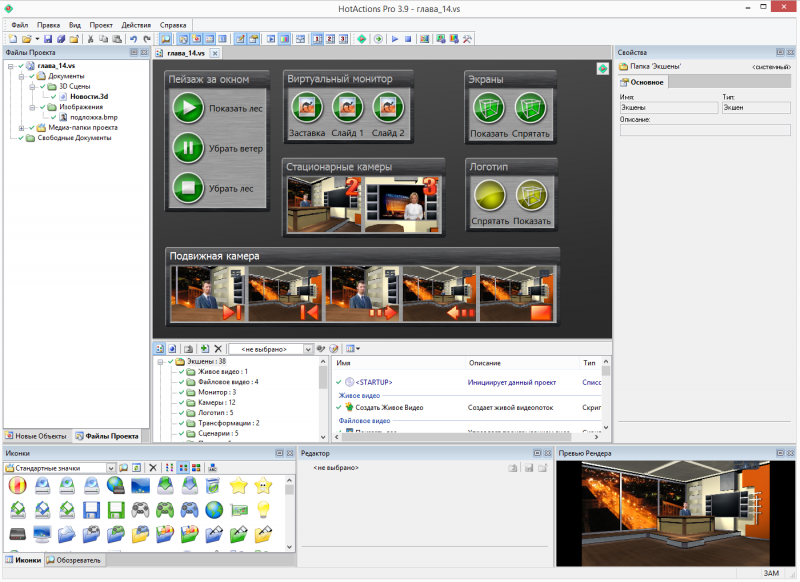The image size is (800, 582).
Task: Open the 'Проект' menu
Action: (101, 25)
